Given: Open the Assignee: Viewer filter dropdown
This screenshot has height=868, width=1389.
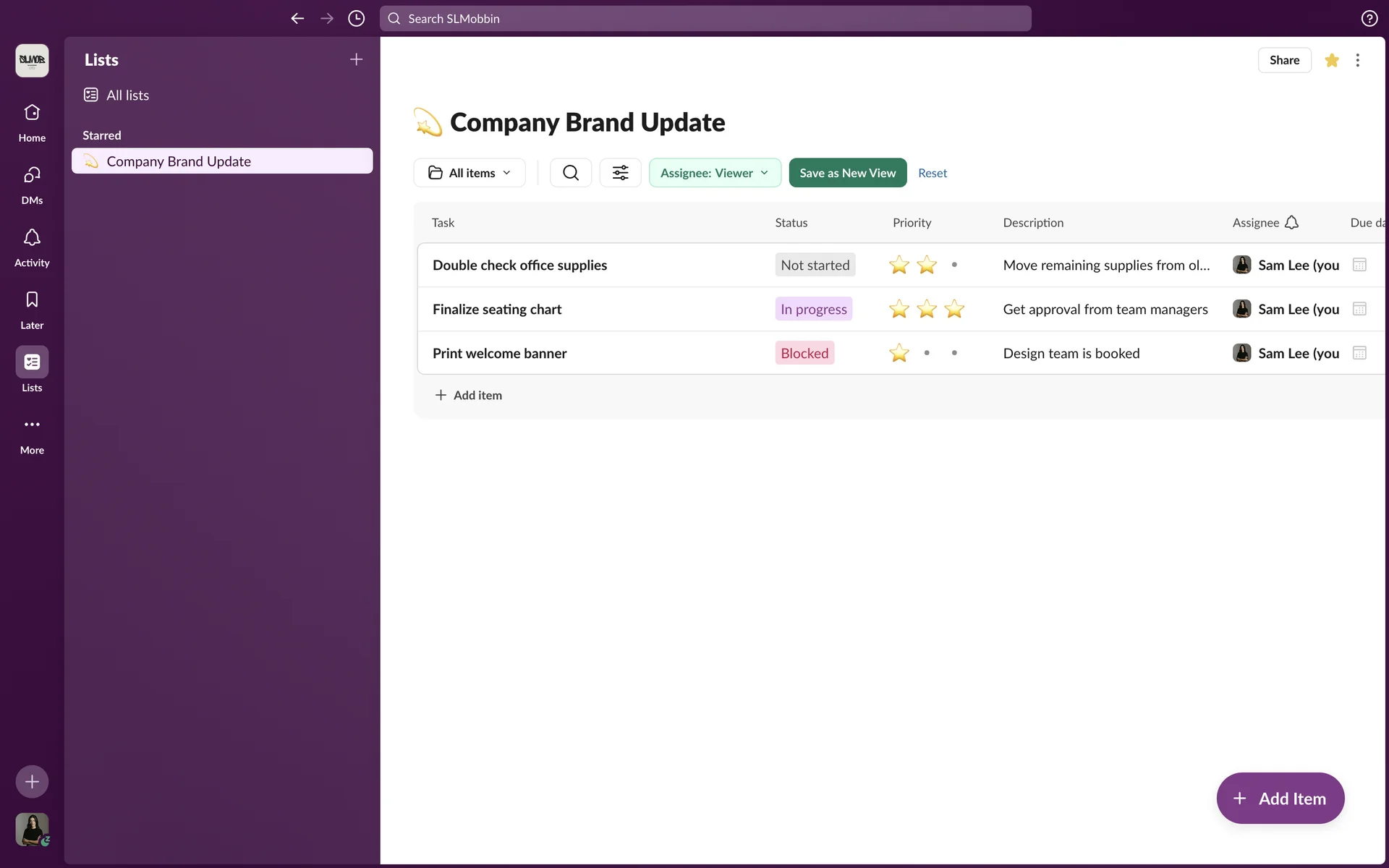Looking at the screenshot, I should [714, 173].
